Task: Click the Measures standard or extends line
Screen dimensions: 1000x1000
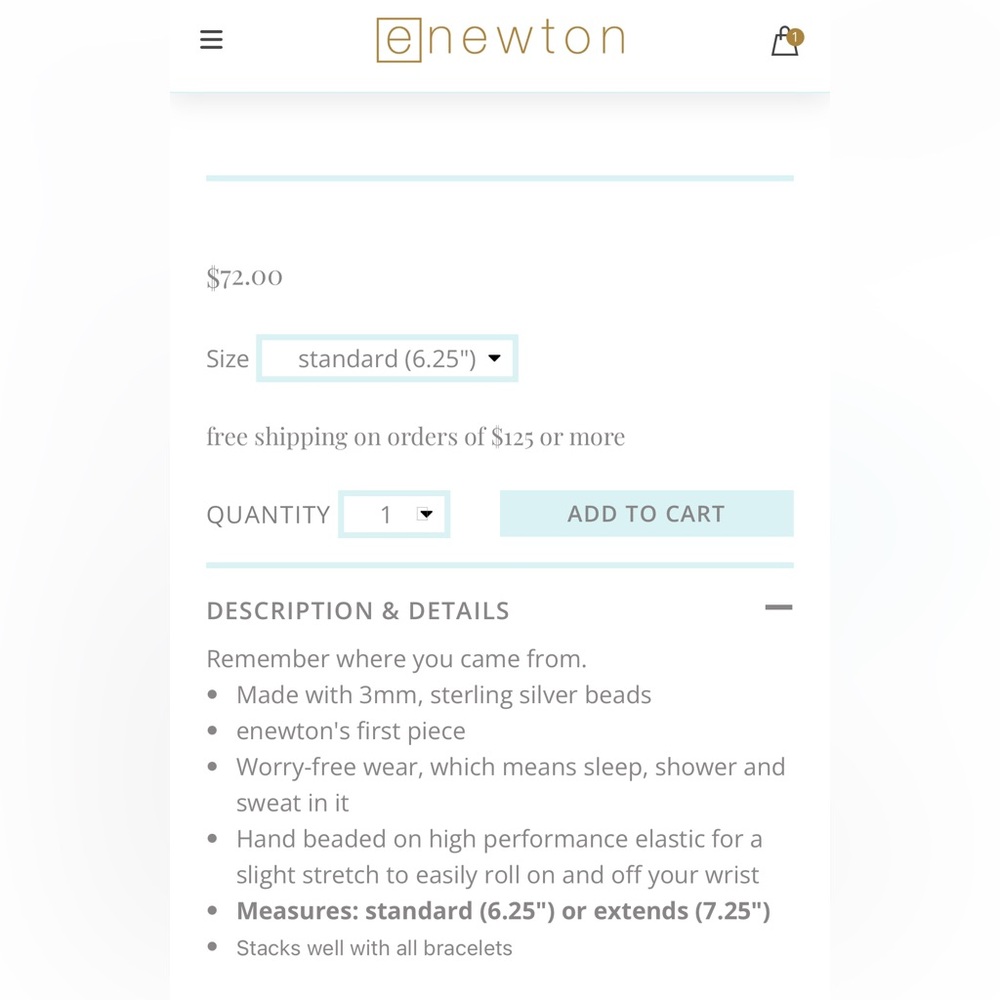Action: pos(503,911)
